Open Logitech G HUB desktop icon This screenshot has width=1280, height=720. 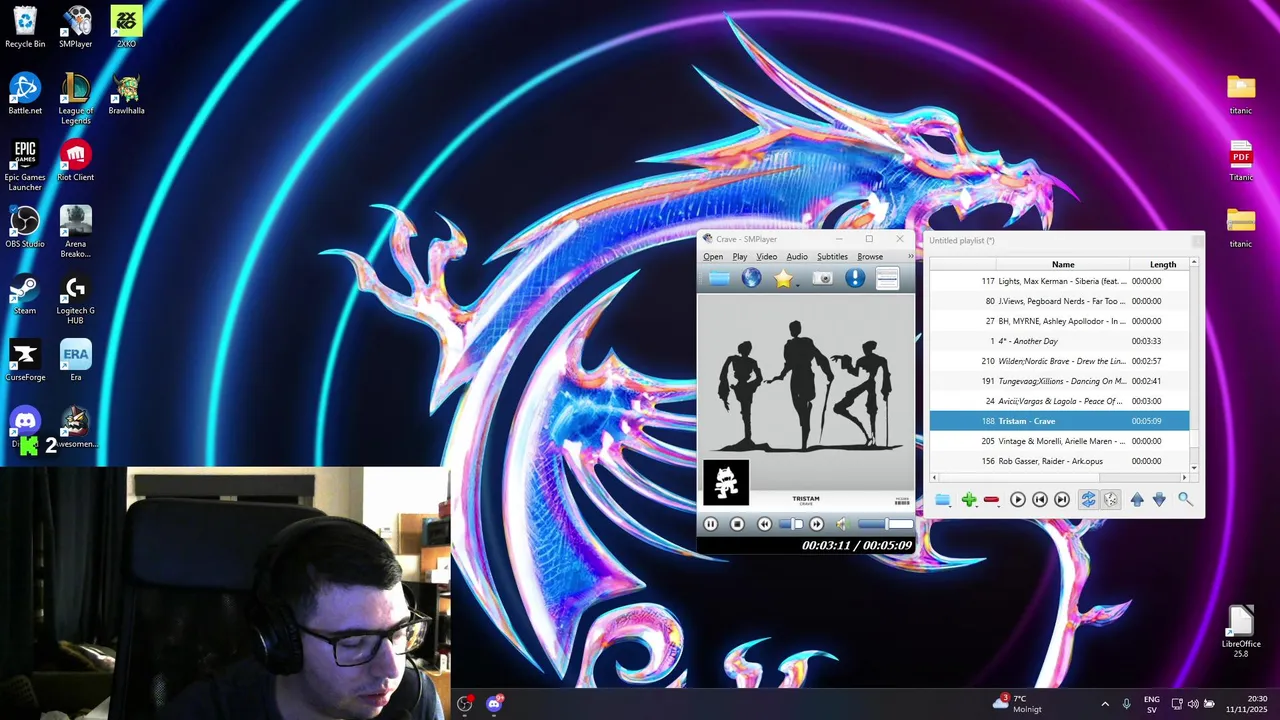[76, 298]
